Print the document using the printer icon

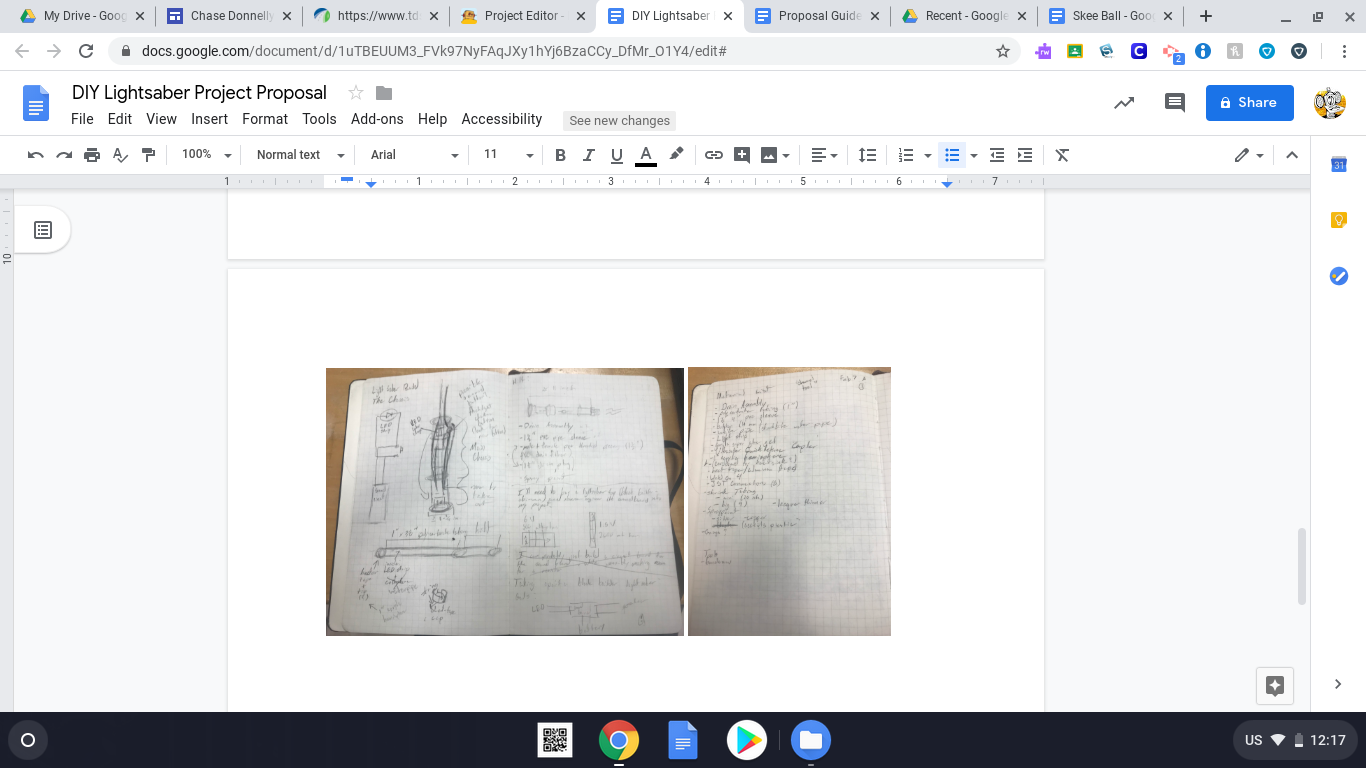tap(92, 155)
